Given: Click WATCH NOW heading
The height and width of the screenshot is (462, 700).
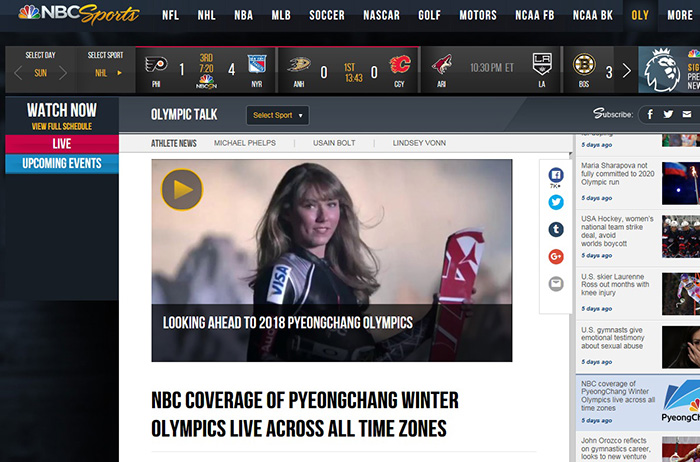Looking at the screenshot, I should pos(62,110).
